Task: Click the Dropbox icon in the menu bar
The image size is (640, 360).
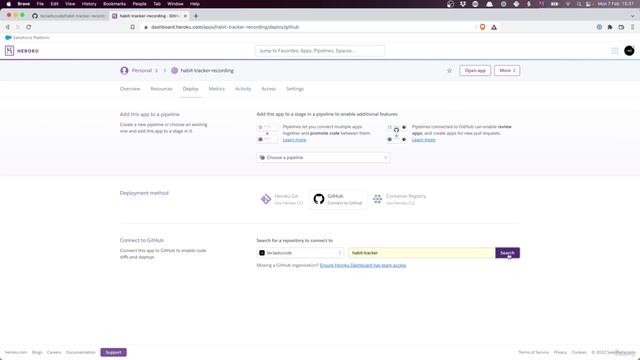Action: coord(463,4)
